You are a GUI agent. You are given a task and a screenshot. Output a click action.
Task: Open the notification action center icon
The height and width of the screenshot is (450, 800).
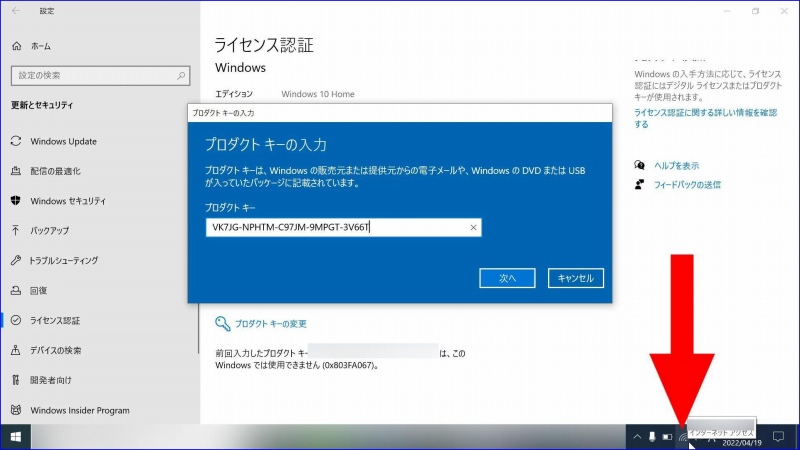(778, 437)
